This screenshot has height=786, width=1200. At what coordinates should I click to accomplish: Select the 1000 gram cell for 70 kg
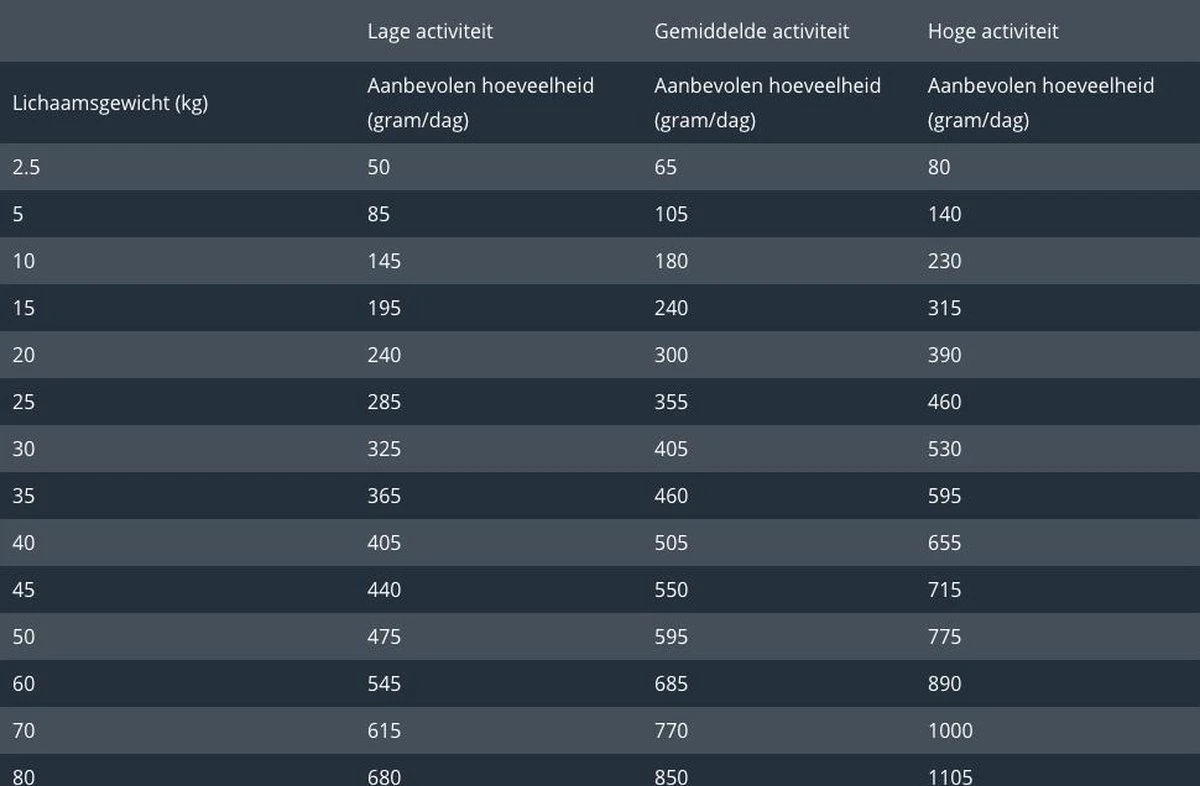pyautogui.click(x=950, y=731)
